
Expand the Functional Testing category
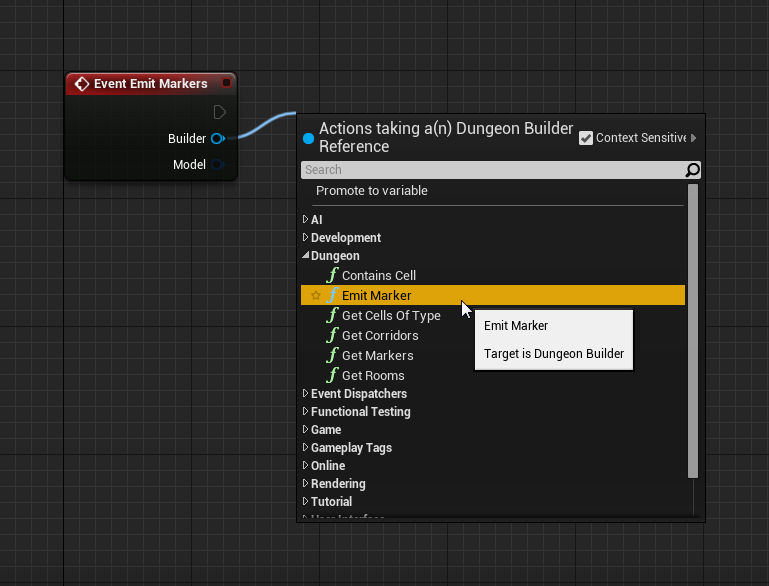tap(305, 411)
